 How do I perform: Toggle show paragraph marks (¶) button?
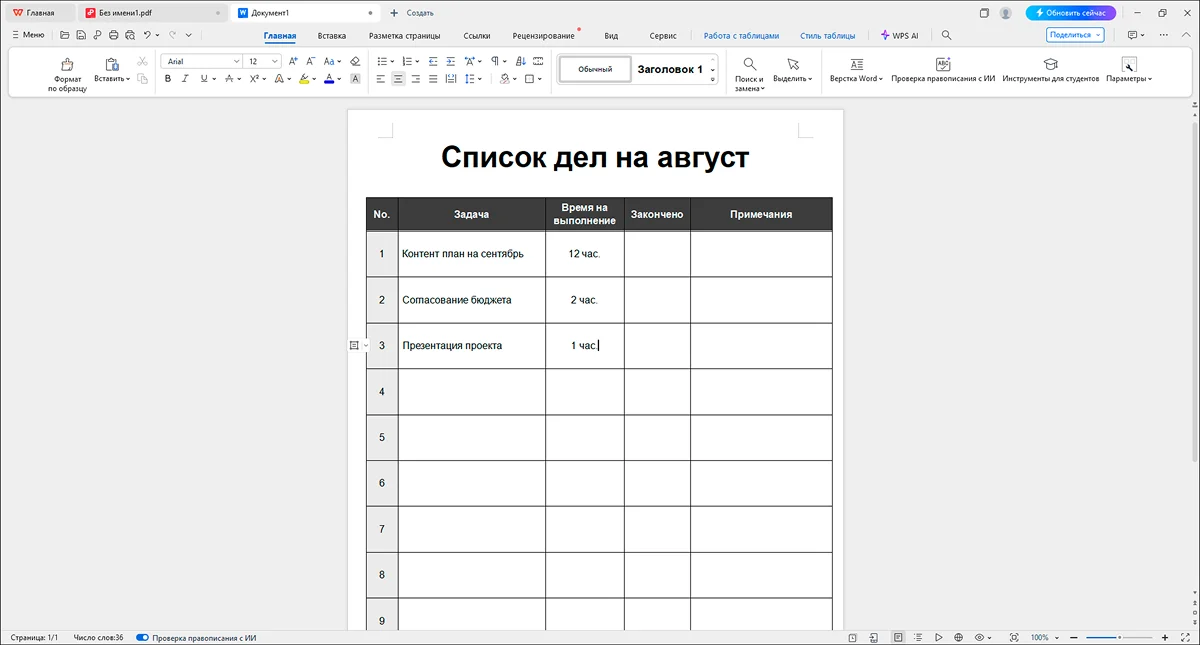494,61
